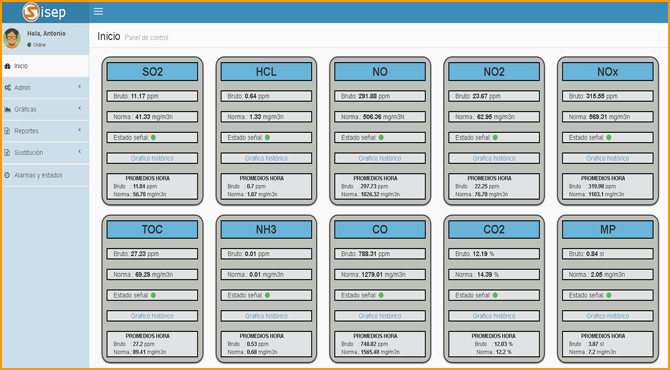Click the Alarmas y estados clock icon
The image size is (670, 370).
(x=7, y=175)
